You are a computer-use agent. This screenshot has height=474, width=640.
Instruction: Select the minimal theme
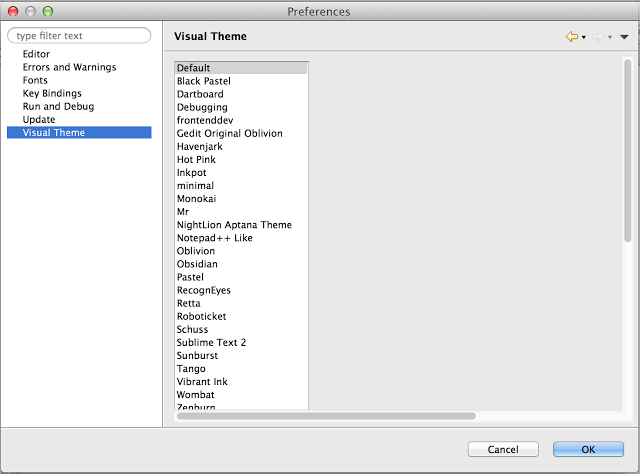point(195,186)
